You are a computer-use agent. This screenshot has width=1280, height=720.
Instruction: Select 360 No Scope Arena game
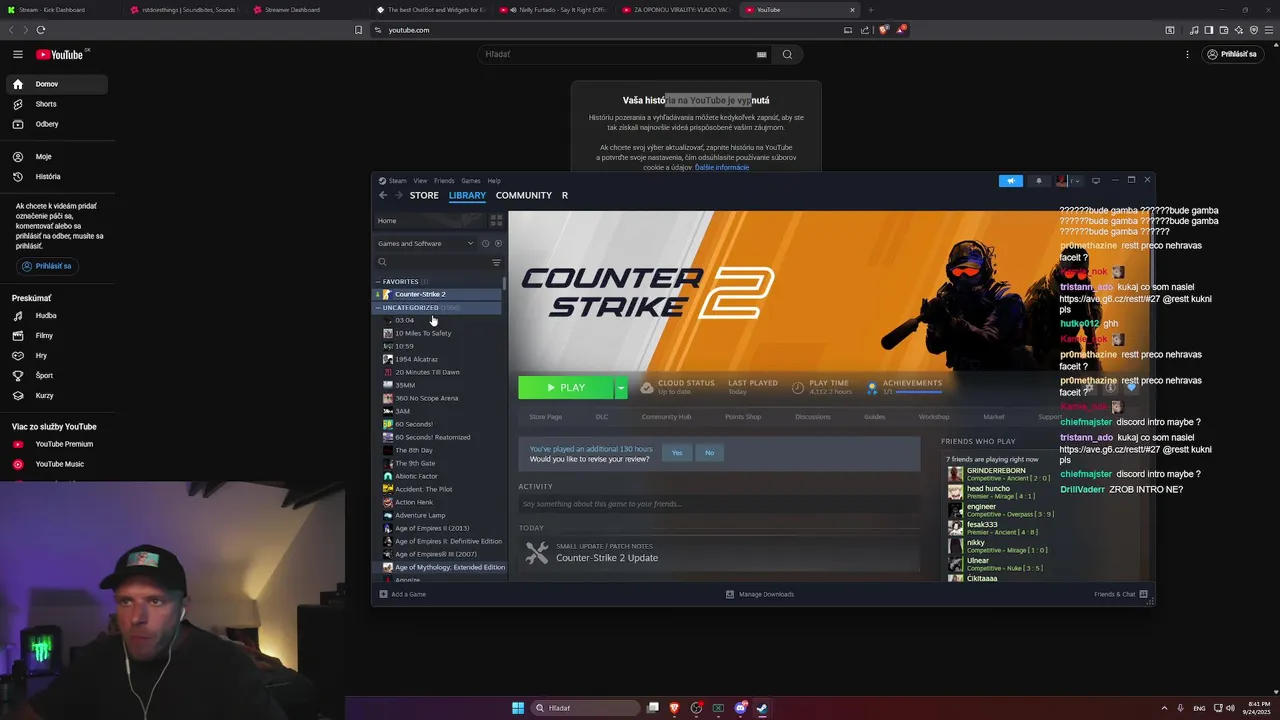click(x=426, y=398)
